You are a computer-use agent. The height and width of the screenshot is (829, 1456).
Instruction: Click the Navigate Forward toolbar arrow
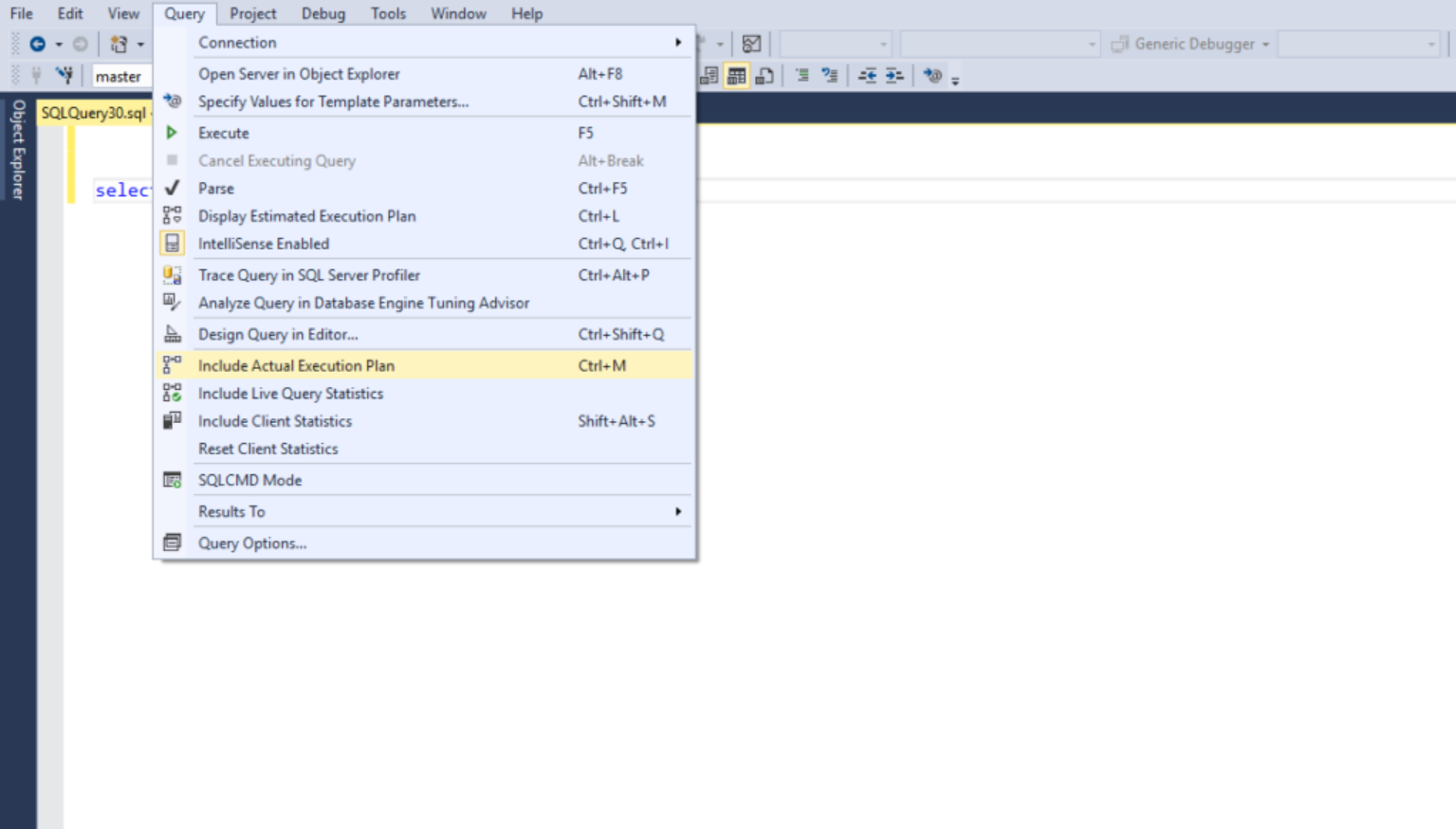pos(81,44)
